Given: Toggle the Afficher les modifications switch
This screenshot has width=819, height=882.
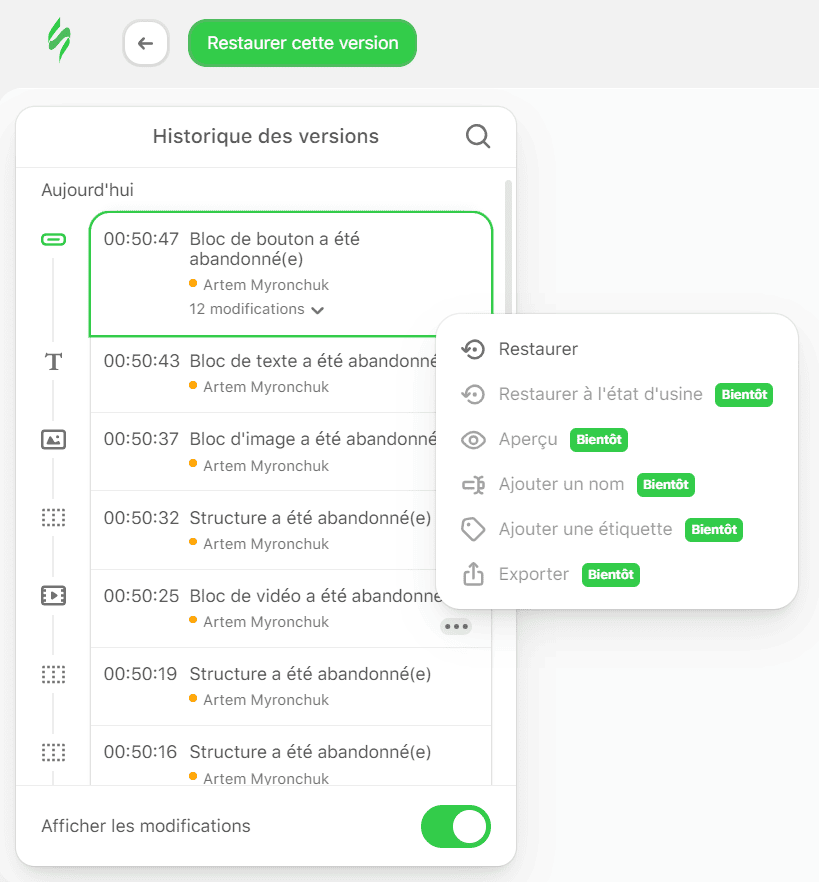Looking at the screenshot, I should pyautogui.click(x=456, y=827).
